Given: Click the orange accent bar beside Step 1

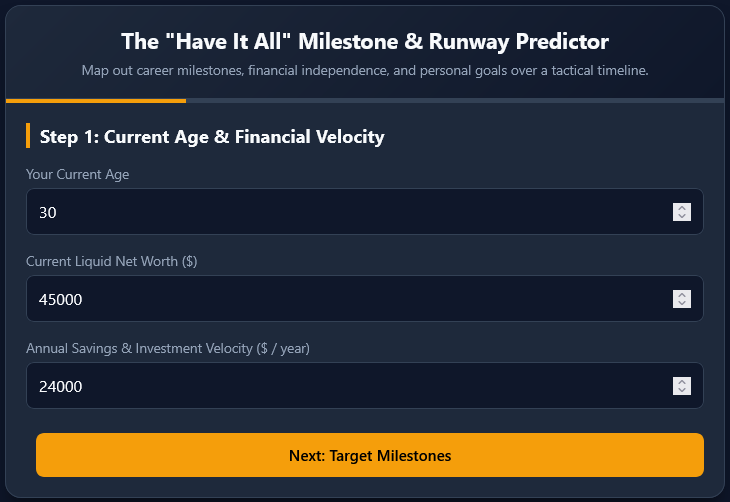Looking at the screenshot, I should [x=28, y=136].
